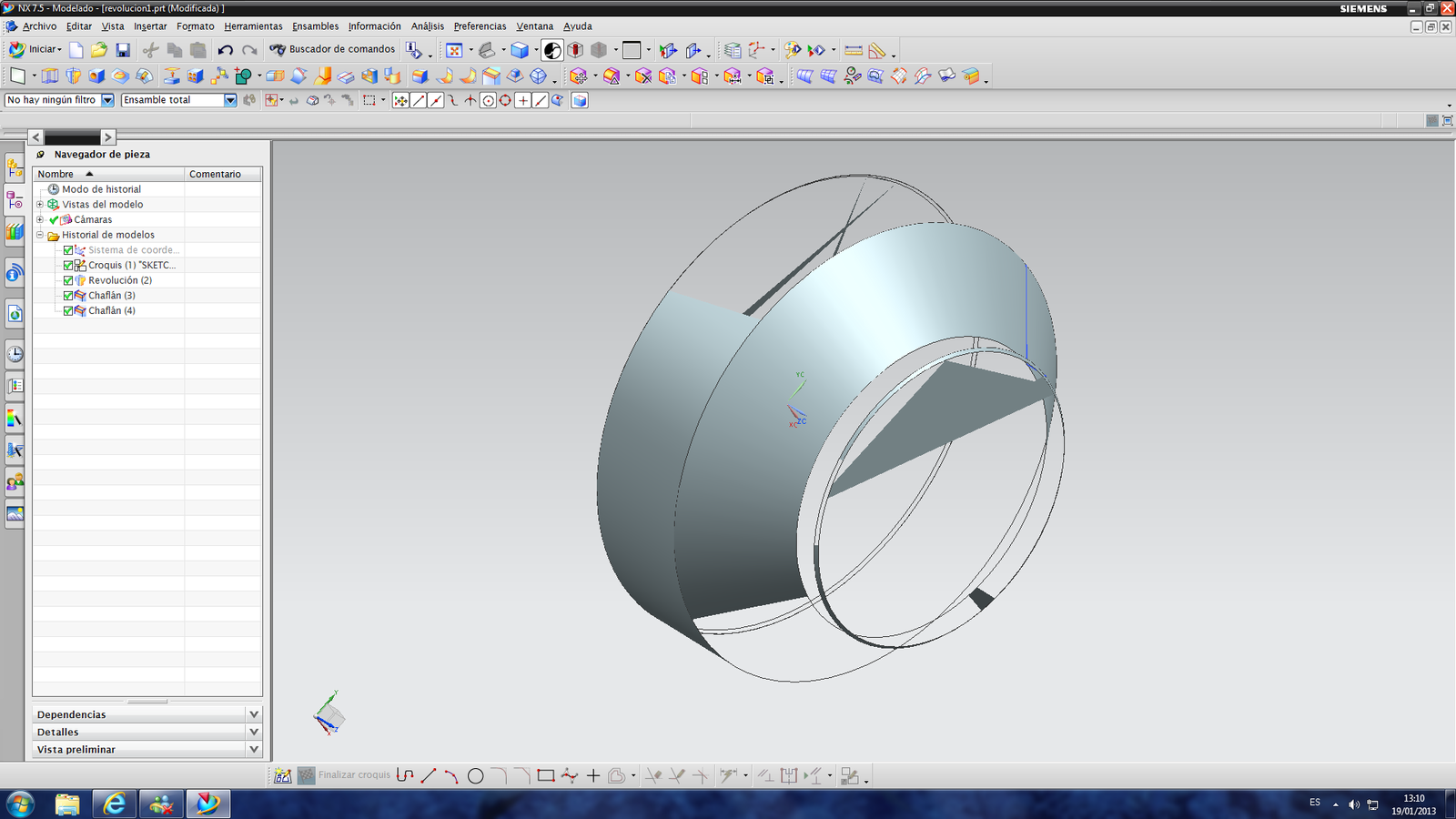Screen dimensions: 1456x819
Task: Click the Windows Start button
Action: 20,804
